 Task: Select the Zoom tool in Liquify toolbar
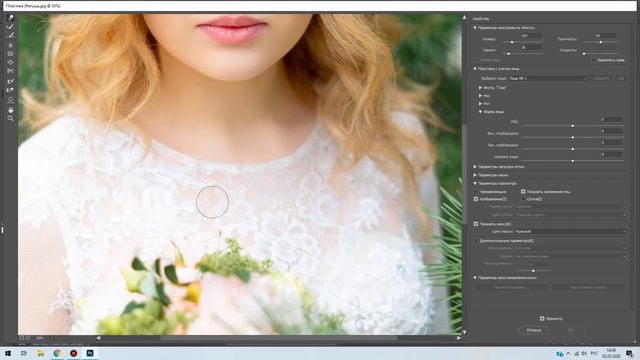(x=11, y=119)
